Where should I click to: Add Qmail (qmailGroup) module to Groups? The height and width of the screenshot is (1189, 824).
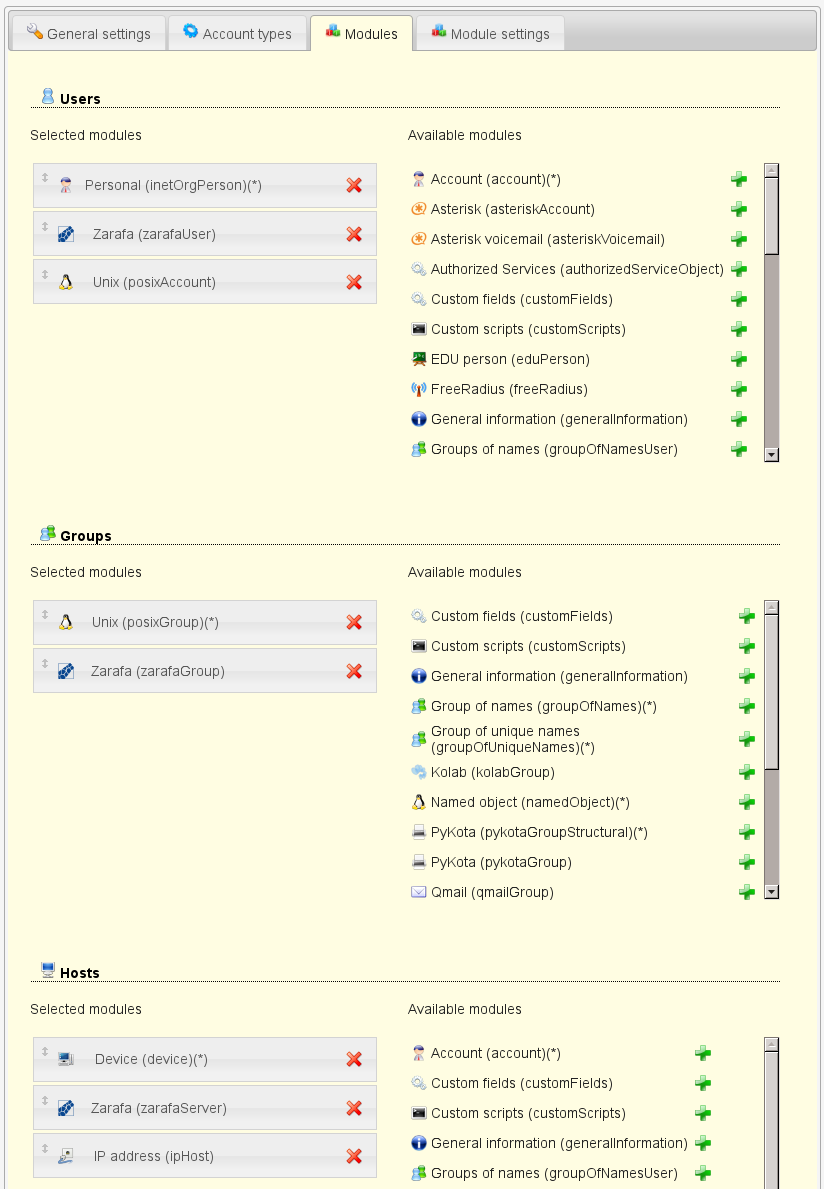[746, 892]
